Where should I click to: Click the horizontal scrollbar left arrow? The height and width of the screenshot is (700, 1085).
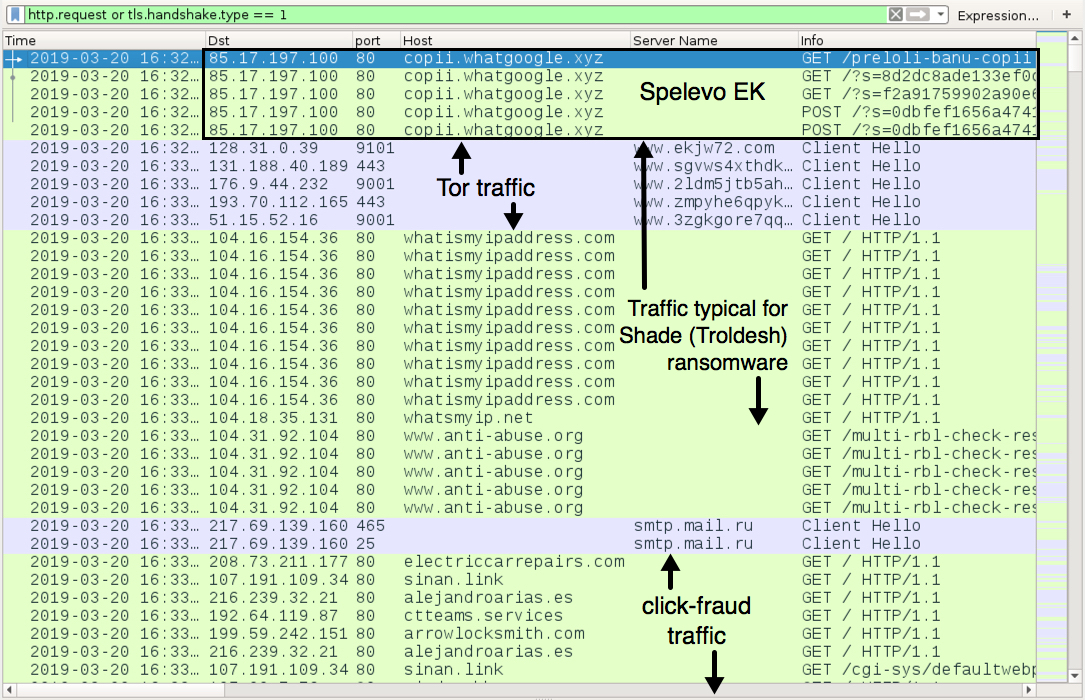coord(9,690)
